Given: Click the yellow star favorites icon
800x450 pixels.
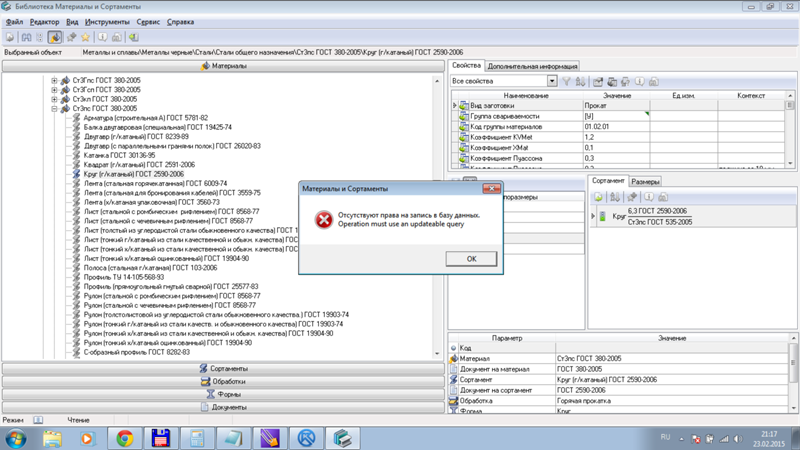Looking at the screenshot, I should tap(85, 37).
